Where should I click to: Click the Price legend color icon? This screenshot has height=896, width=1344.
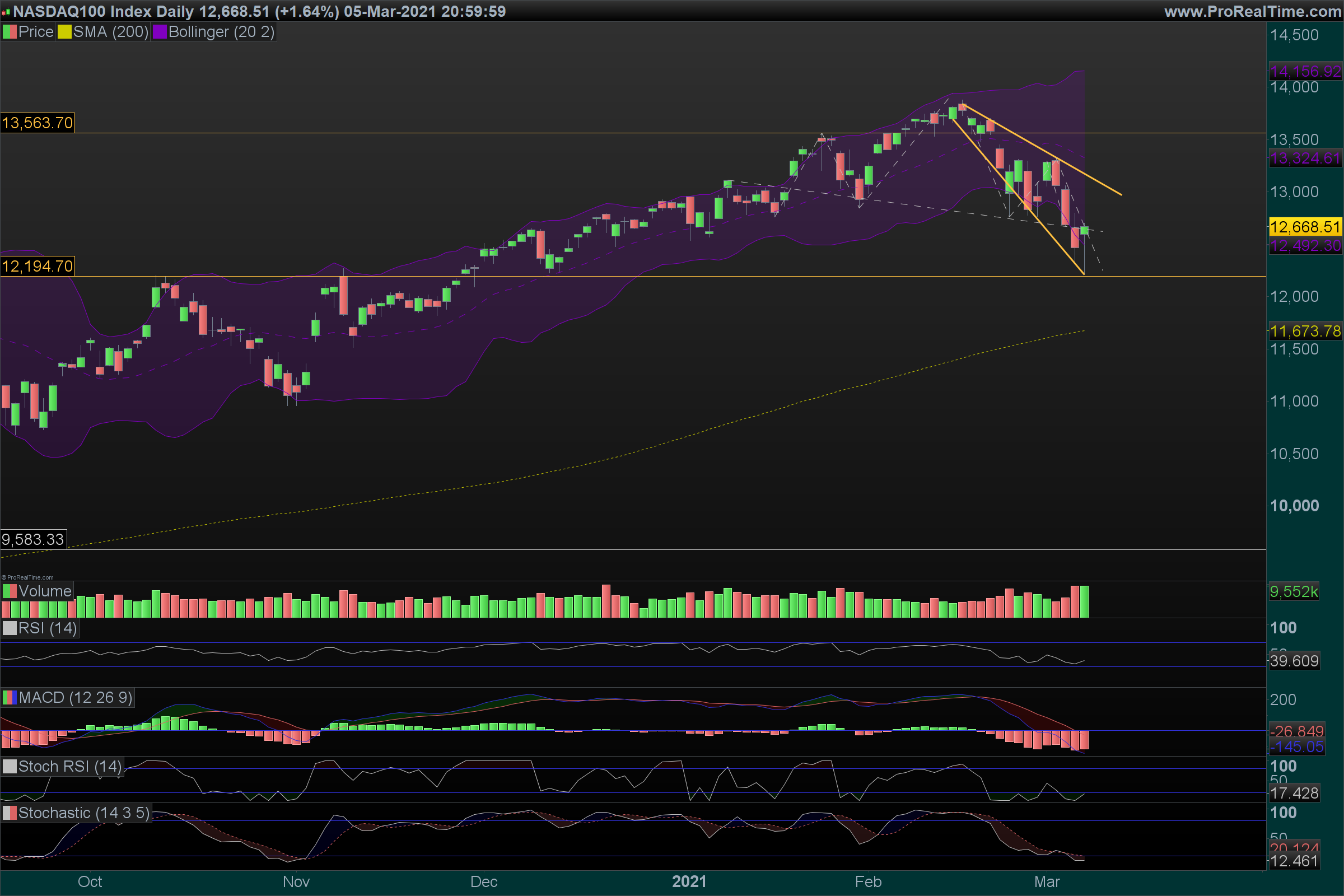coord(10,32)
